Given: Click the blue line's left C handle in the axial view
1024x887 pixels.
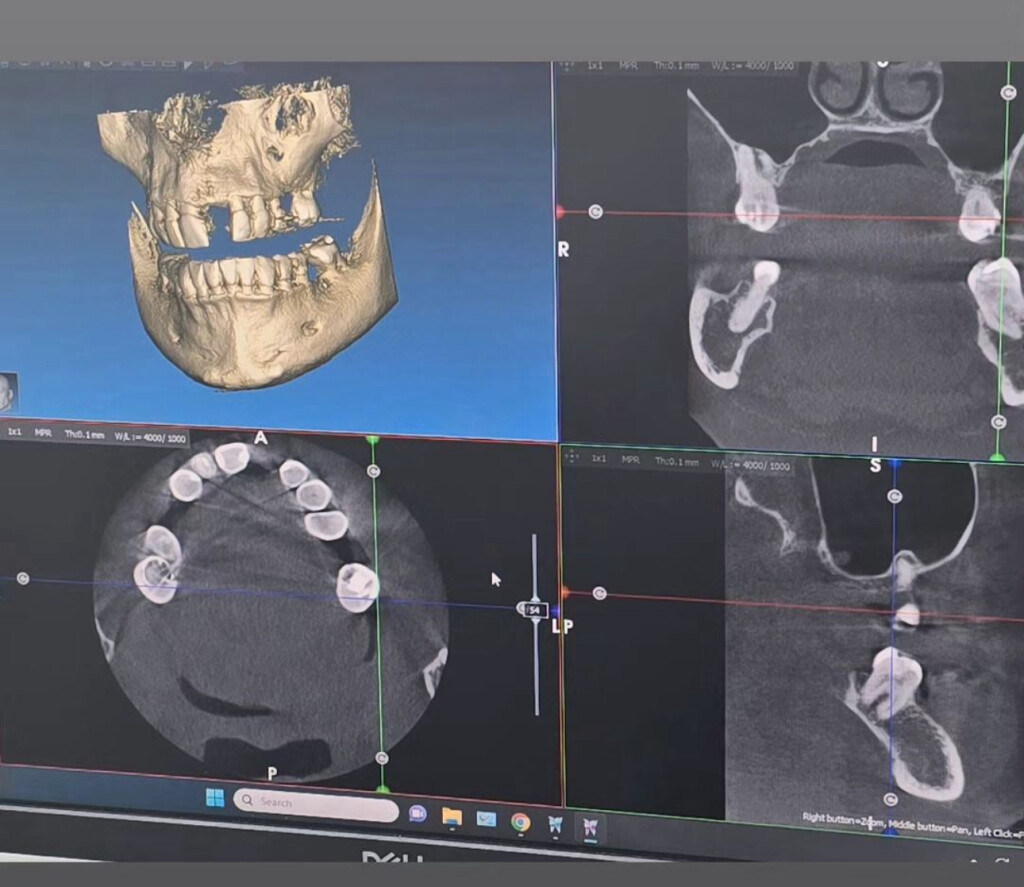Looking at the screenshot, I should tap(23, 579).
